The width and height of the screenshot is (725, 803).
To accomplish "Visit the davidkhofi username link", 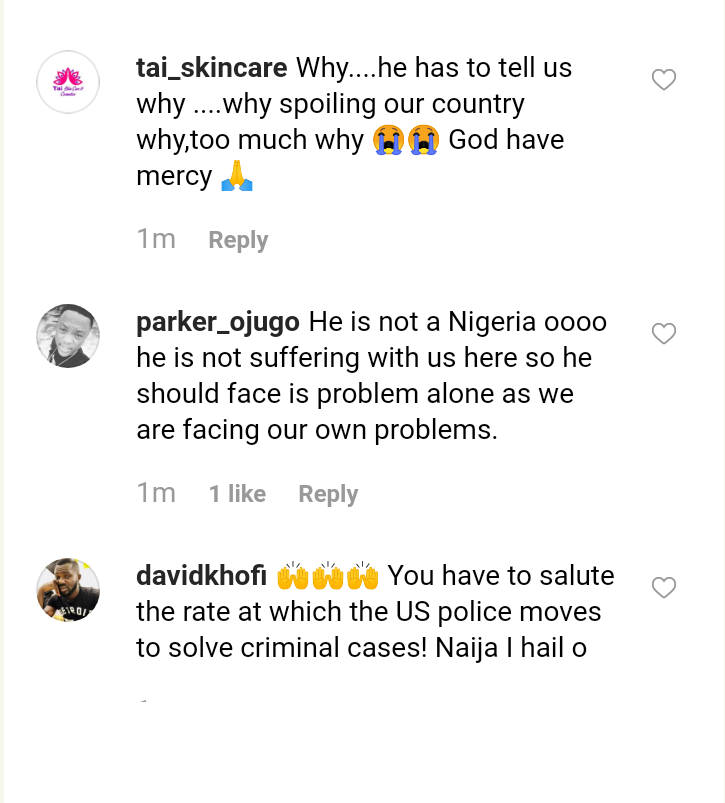I will (x=201, y=576).
